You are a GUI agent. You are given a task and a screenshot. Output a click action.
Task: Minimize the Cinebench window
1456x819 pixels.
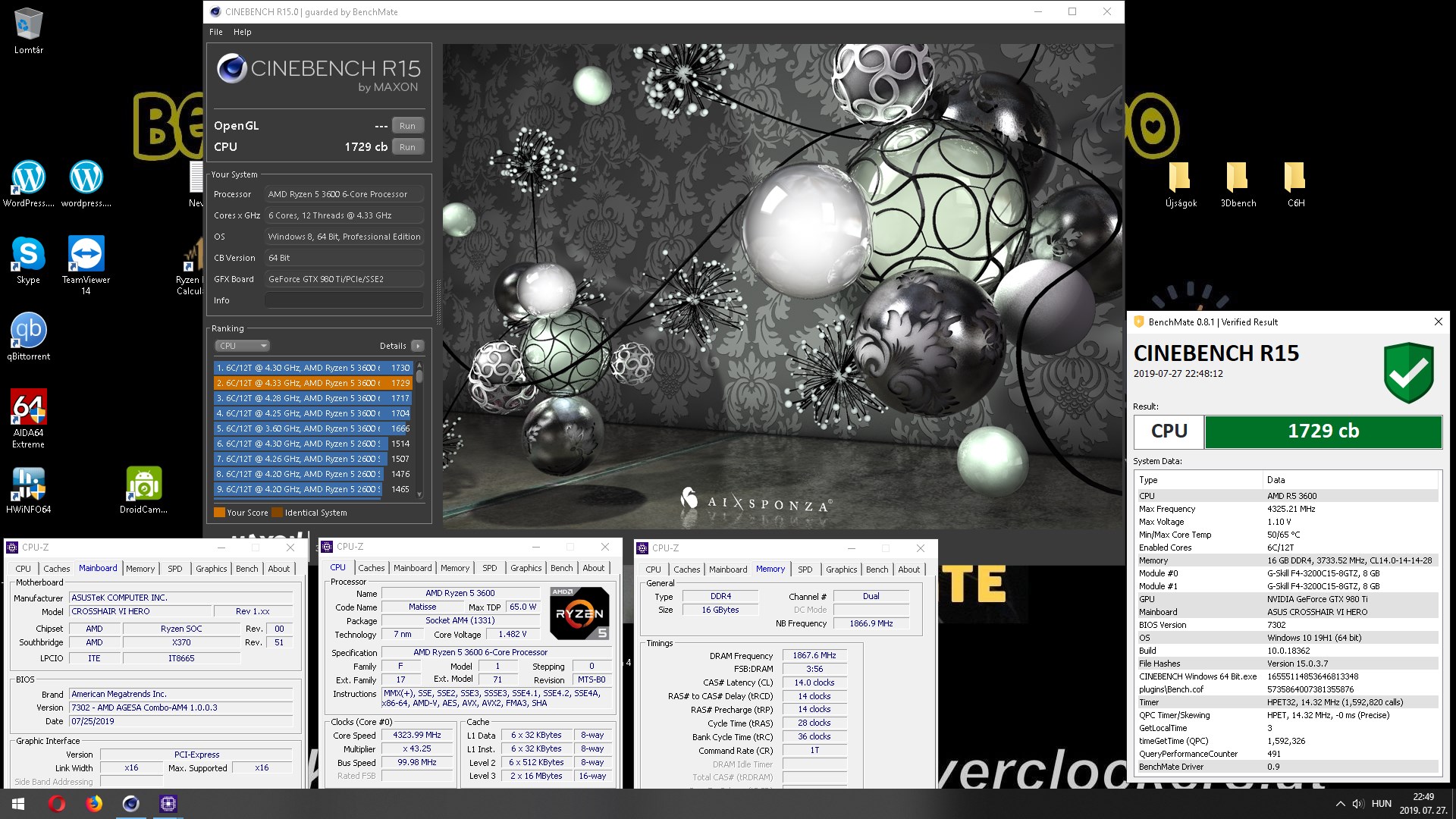[1037, 11]
